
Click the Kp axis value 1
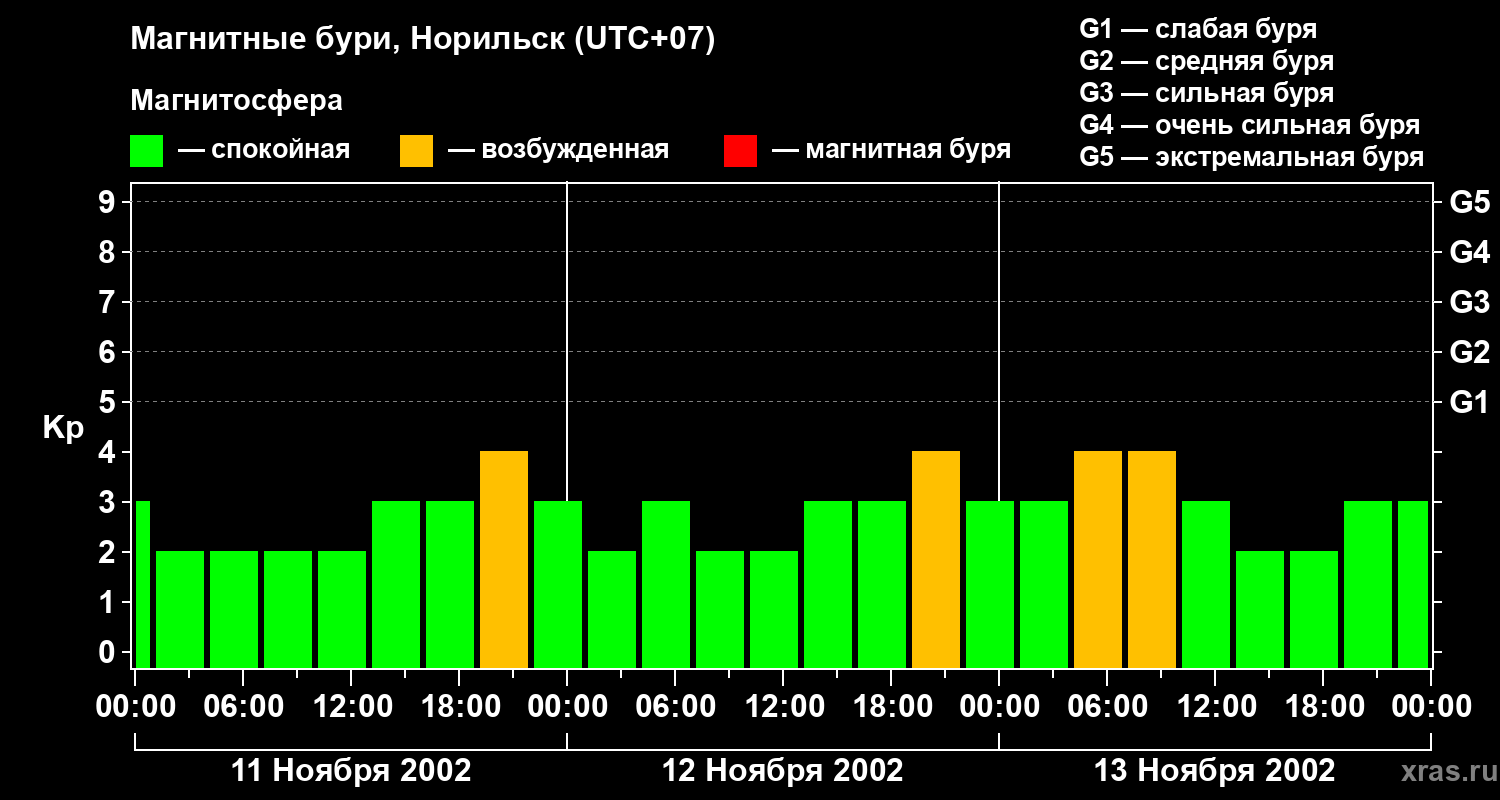(x=109, y=603)
